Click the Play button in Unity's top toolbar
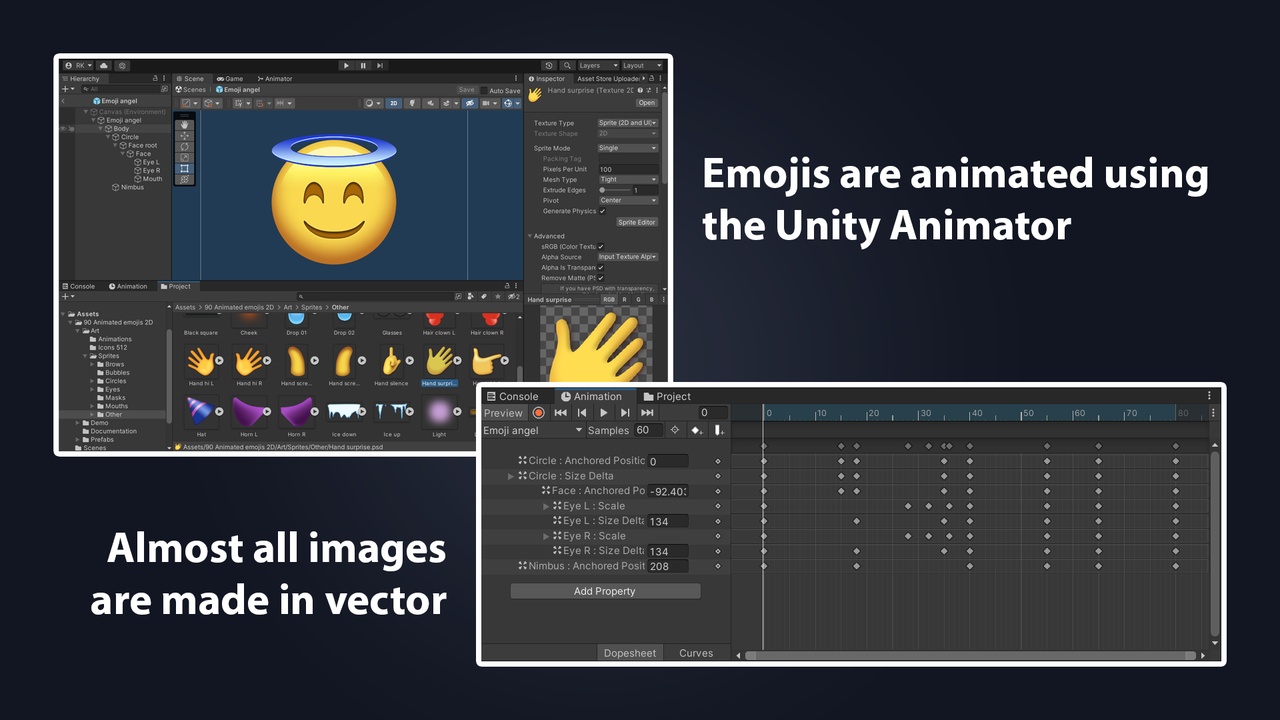The image size is (1280, 720). click(346, 65)
